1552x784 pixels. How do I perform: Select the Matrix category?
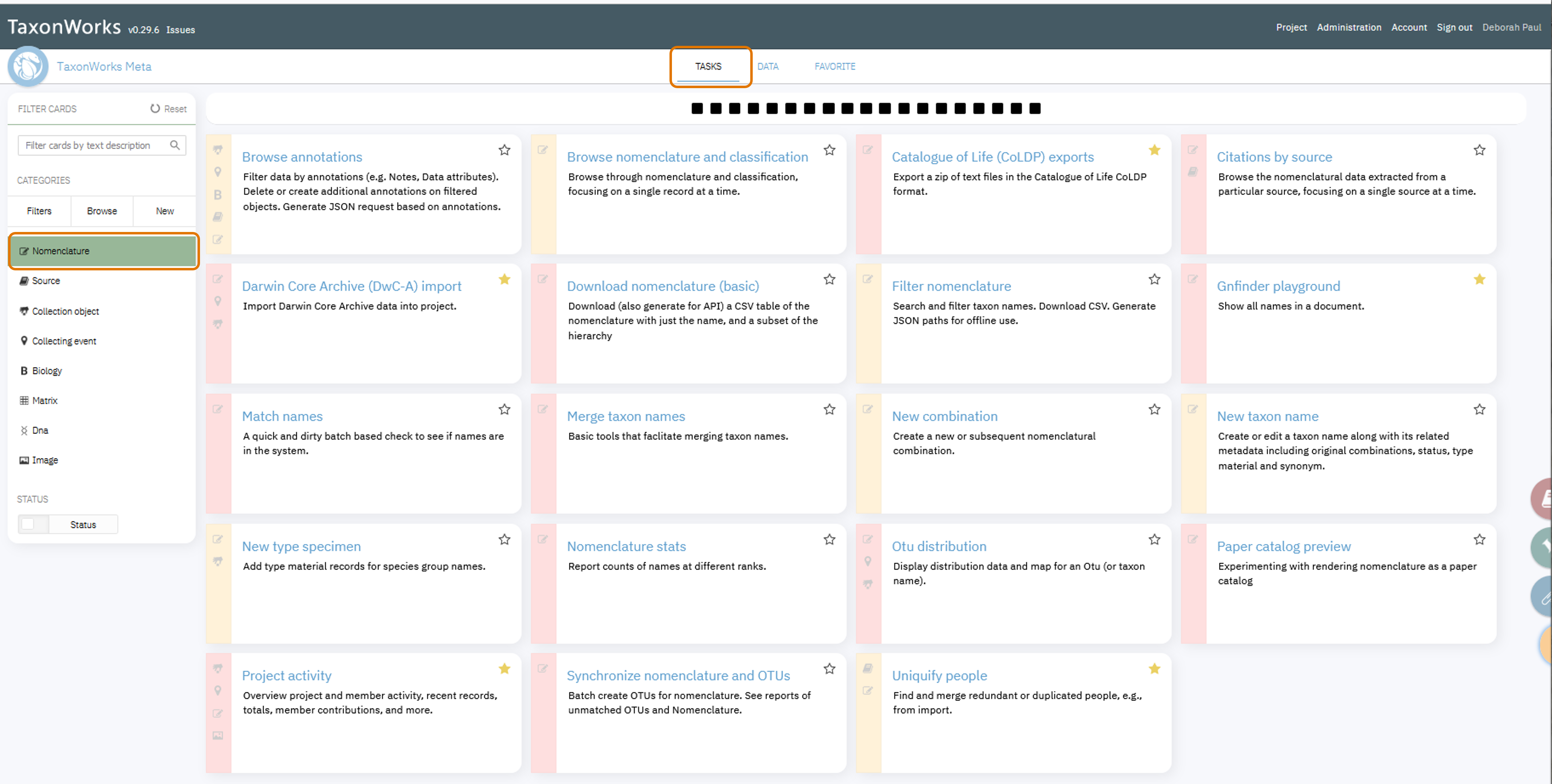pos(102,400)
